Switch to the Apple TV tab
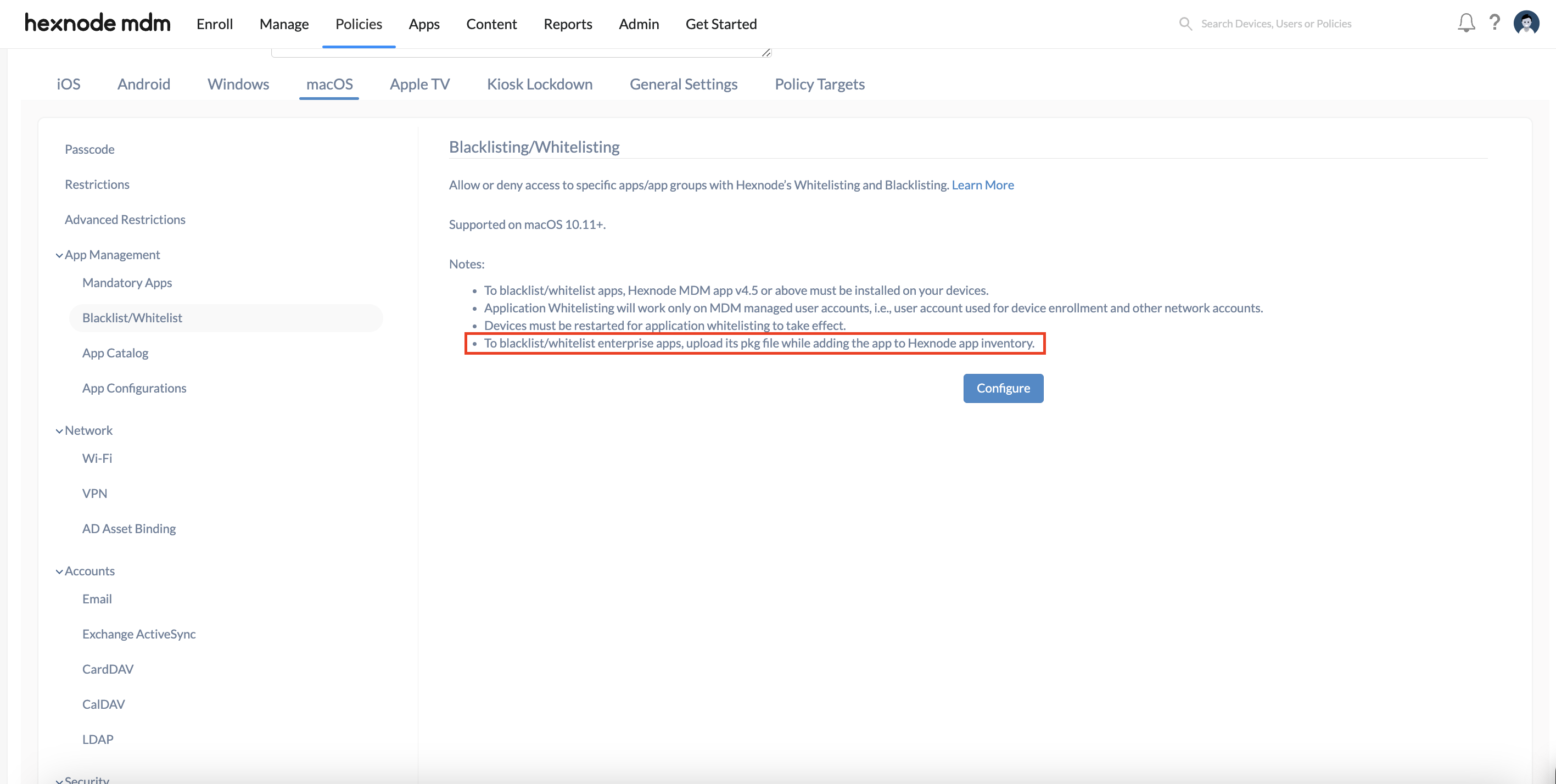This screenshot has height=784, width=1556. point(420,84)
